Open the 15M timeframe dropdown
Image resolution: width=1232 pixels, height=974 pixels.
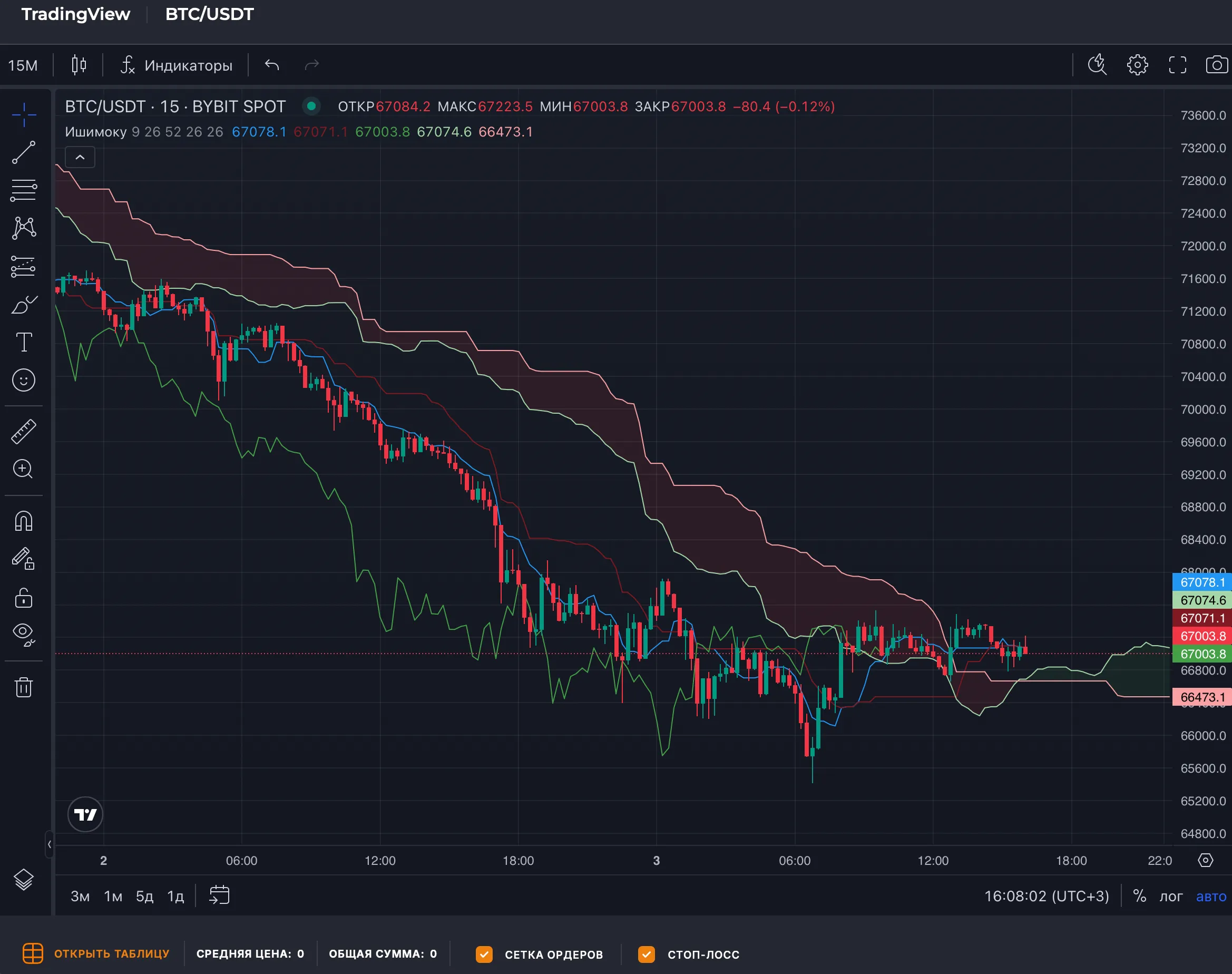[23, 65]
